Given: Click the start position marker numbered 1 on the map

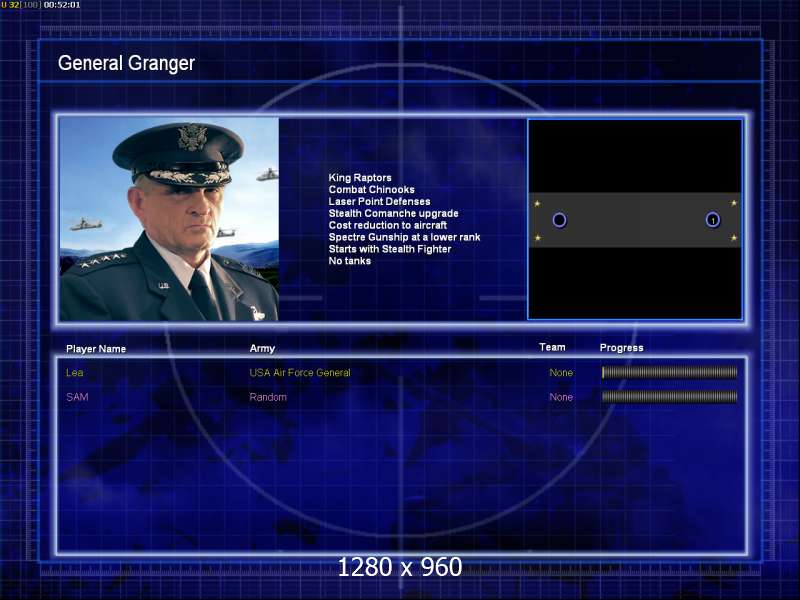Looking at the screenshot, I should (713, 220).
